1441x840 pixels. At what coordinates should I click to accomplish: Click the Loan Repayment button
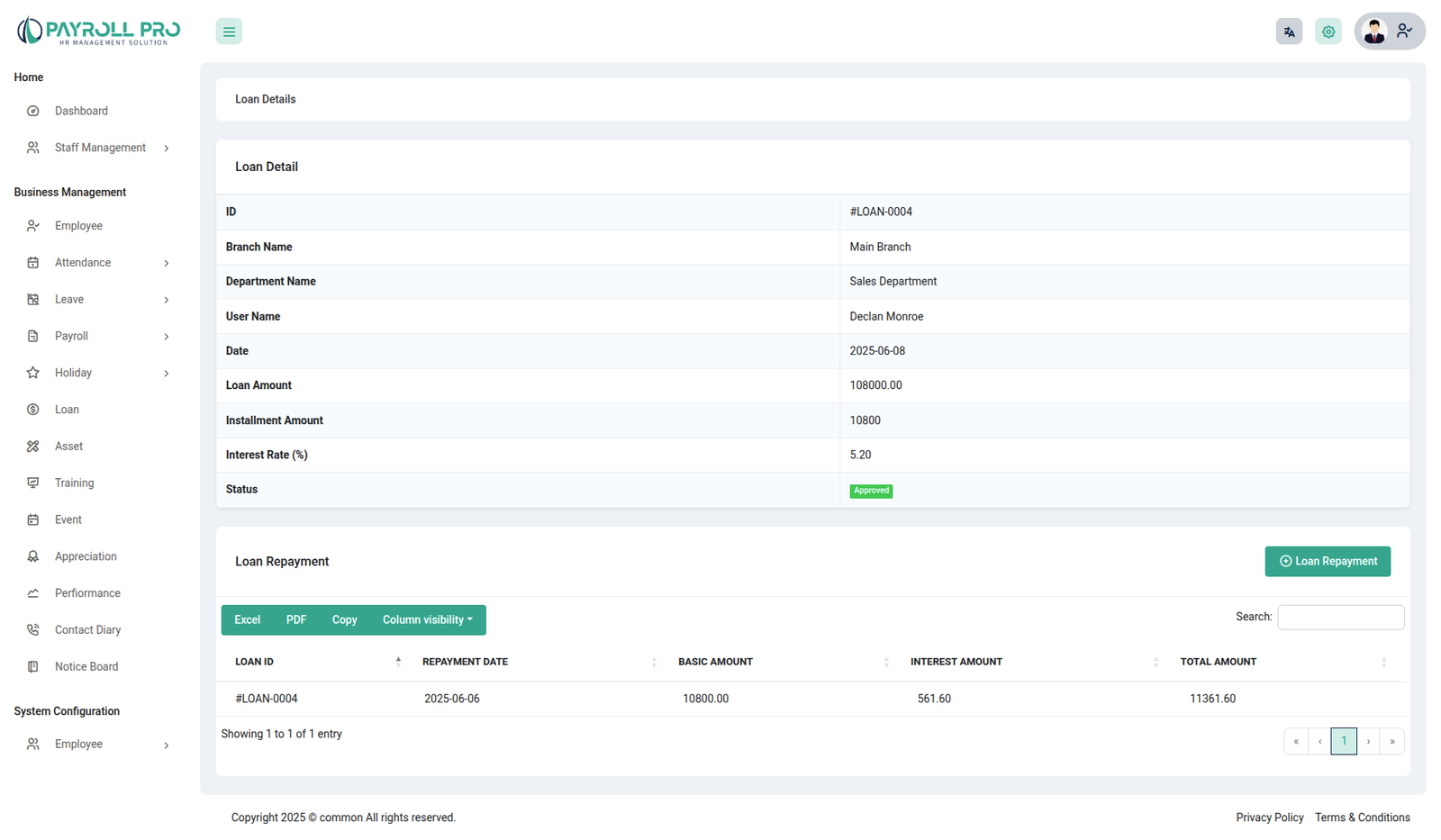(1327, 562)
